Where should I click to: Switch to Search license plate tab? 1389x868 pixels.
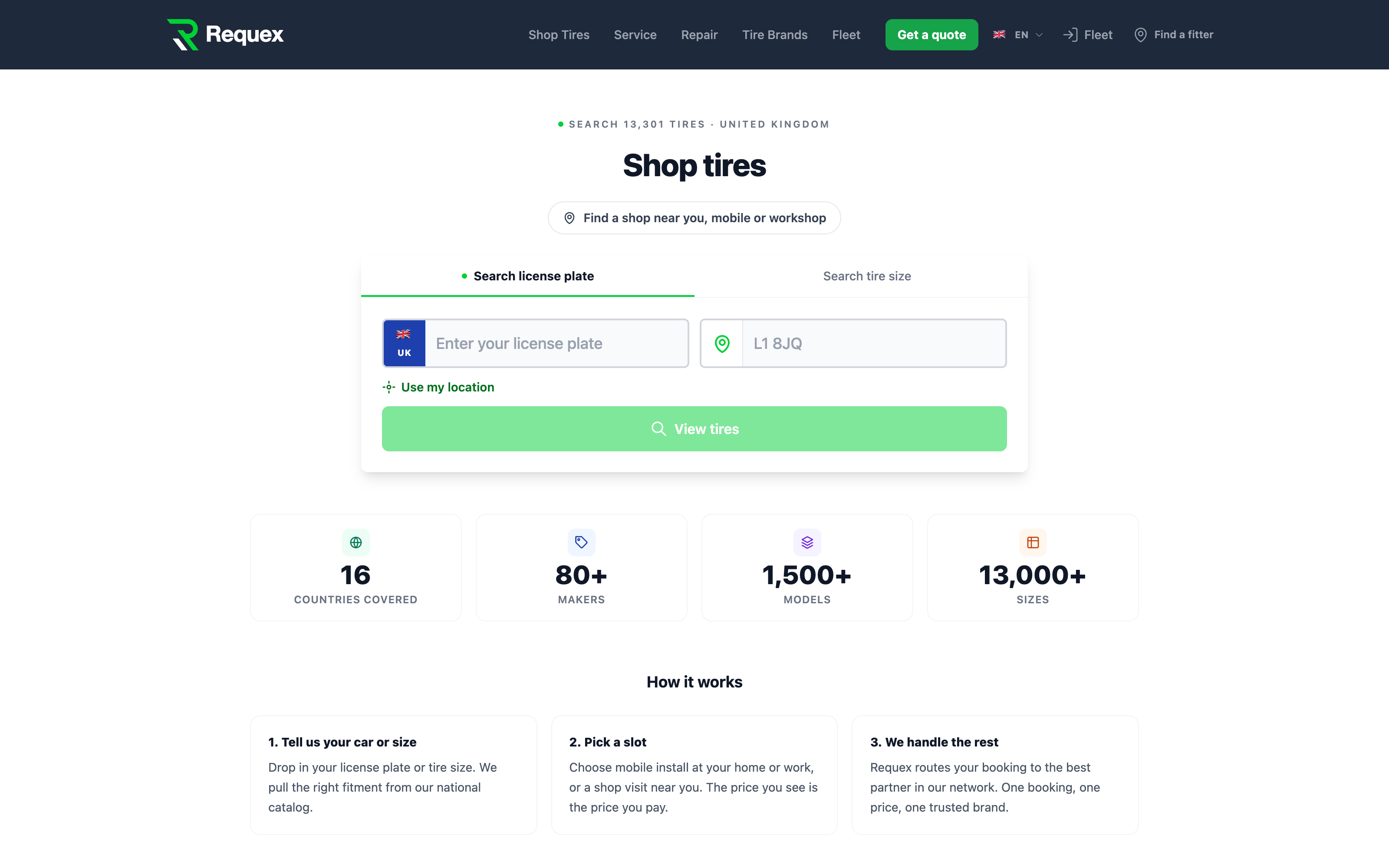coord(527,276)
